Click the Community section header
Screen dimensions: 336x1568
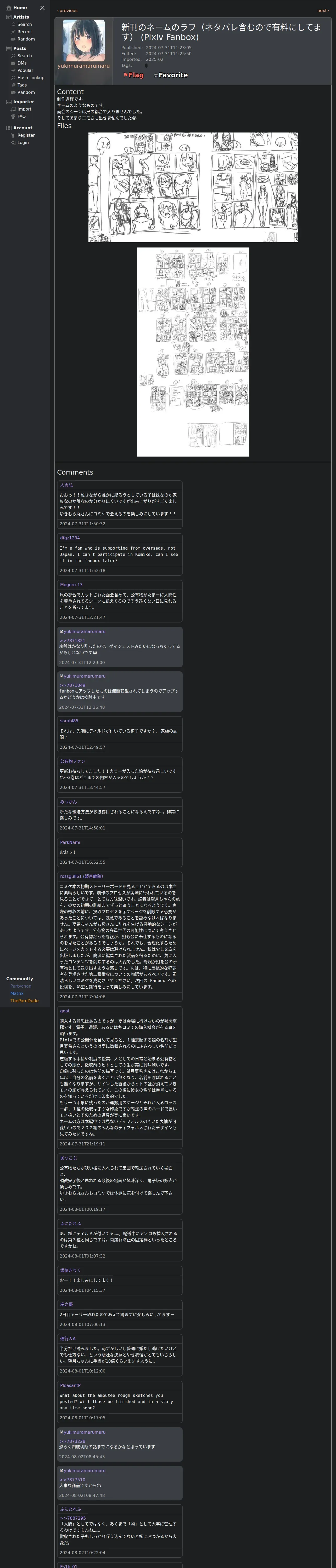tap(20, 979)
